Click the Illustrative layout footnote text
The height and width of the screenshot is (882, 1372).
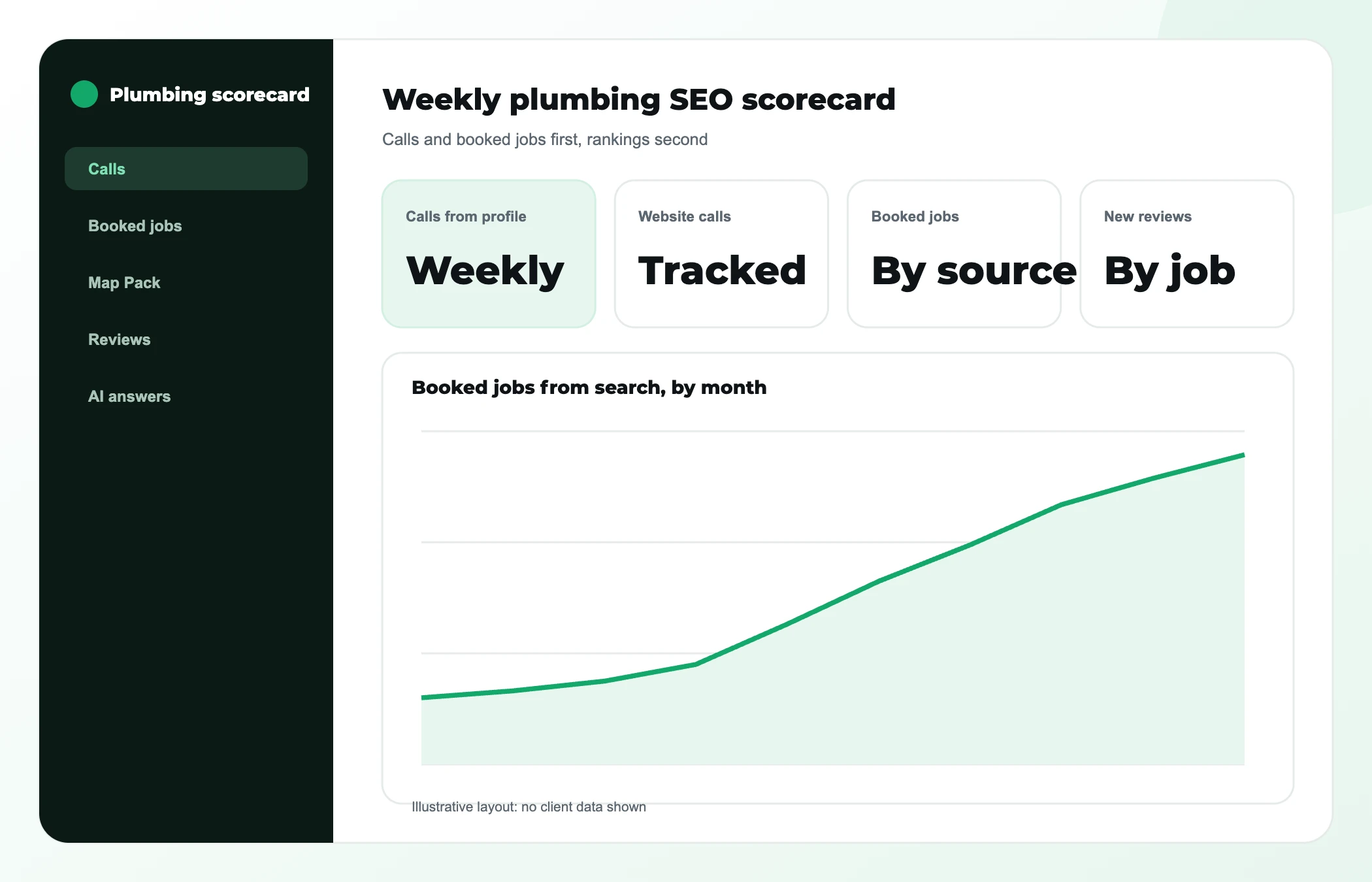529,807
